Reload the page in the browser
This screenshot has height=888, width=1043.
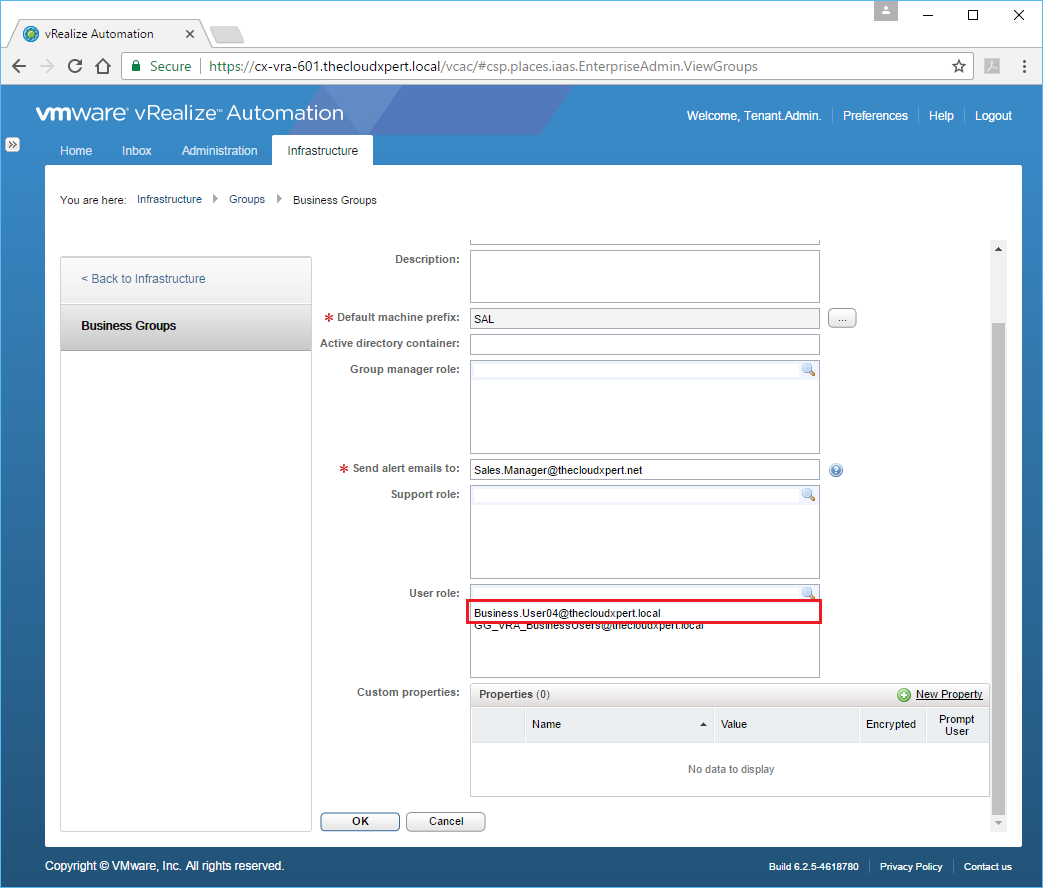tap(74, 66)
